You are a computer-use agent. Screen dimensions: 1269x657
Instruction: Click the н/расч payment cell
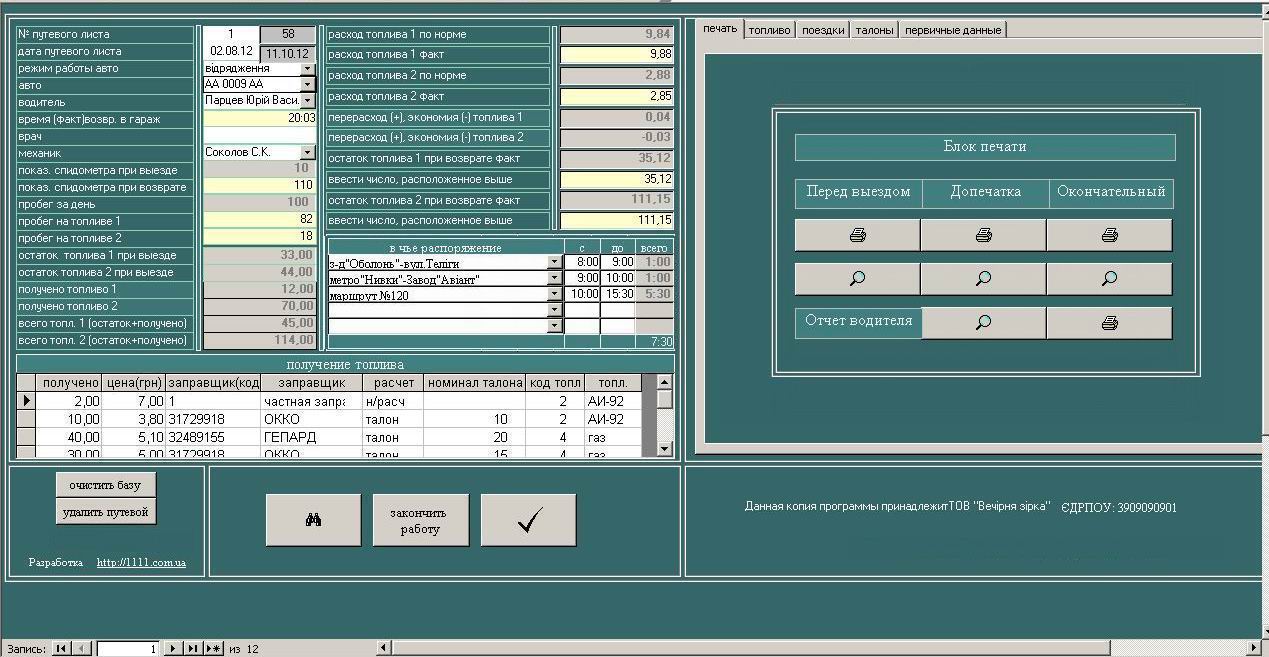[x=392, y=401]
